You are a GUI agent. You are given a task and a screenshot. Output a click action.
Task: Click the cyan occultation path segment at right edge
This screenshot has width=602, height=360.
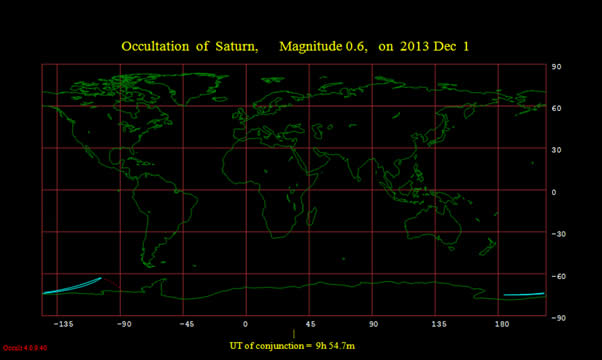tap(524, 294)
